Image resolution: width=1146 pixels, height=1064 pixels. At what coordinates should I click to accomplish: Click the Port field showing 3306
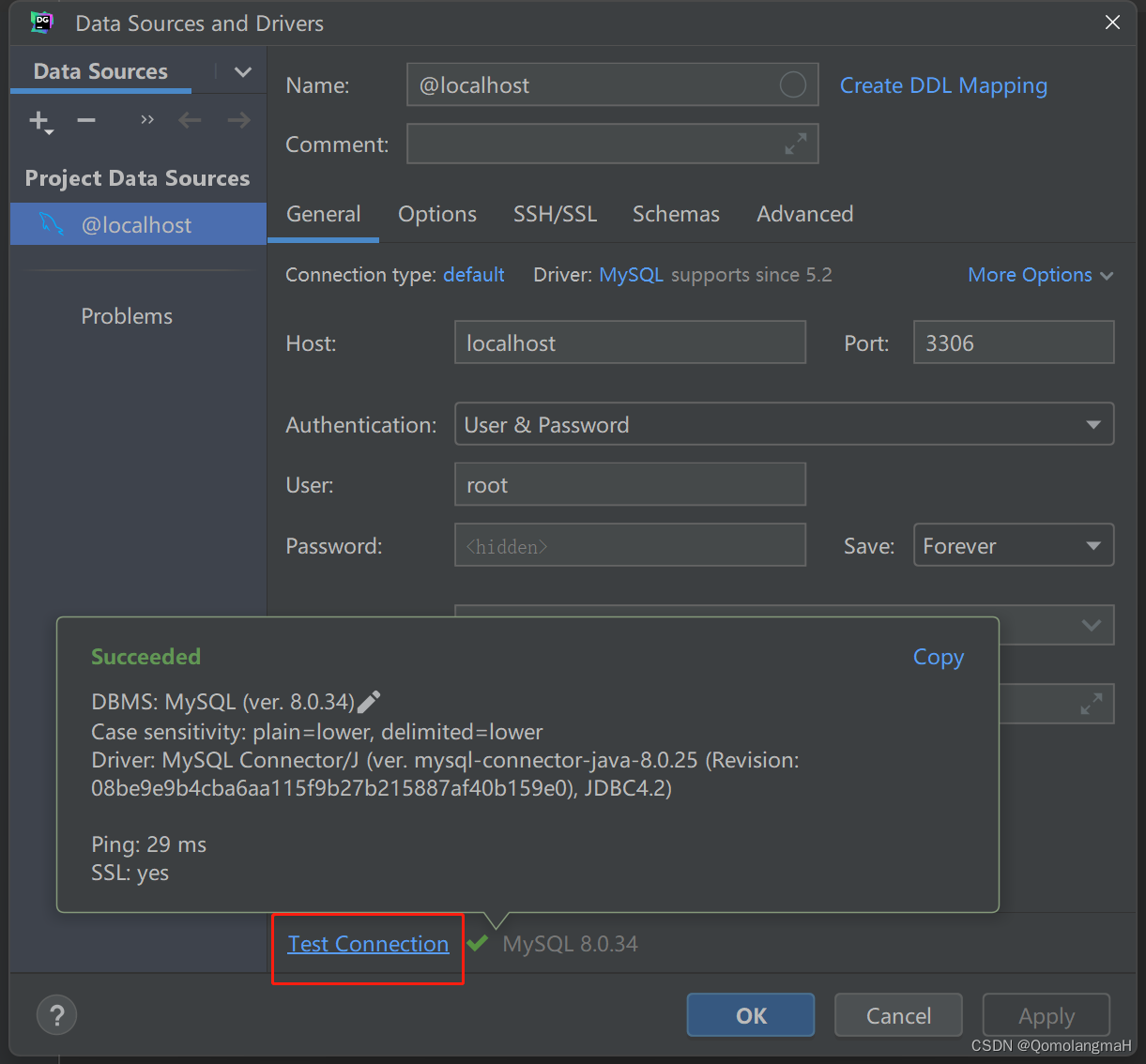pos(1014,342)
